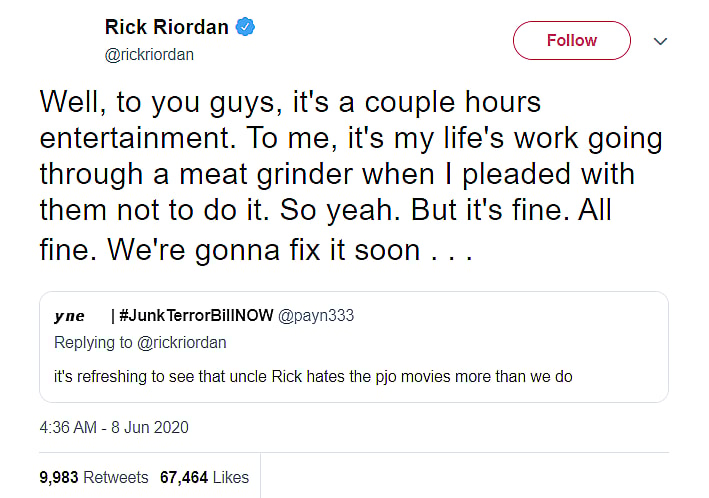The image size is (709, 498).
Task: Follow Rick Riordan
Action: point(571,41)
